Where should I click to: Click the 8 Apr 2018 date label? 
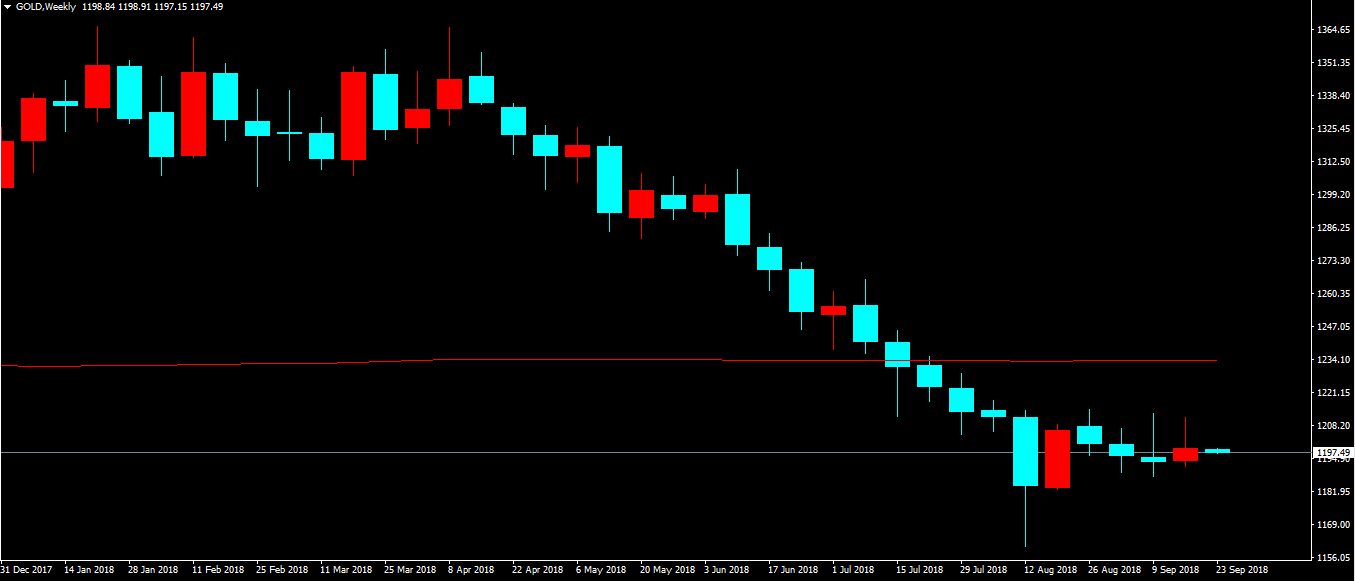471,570
